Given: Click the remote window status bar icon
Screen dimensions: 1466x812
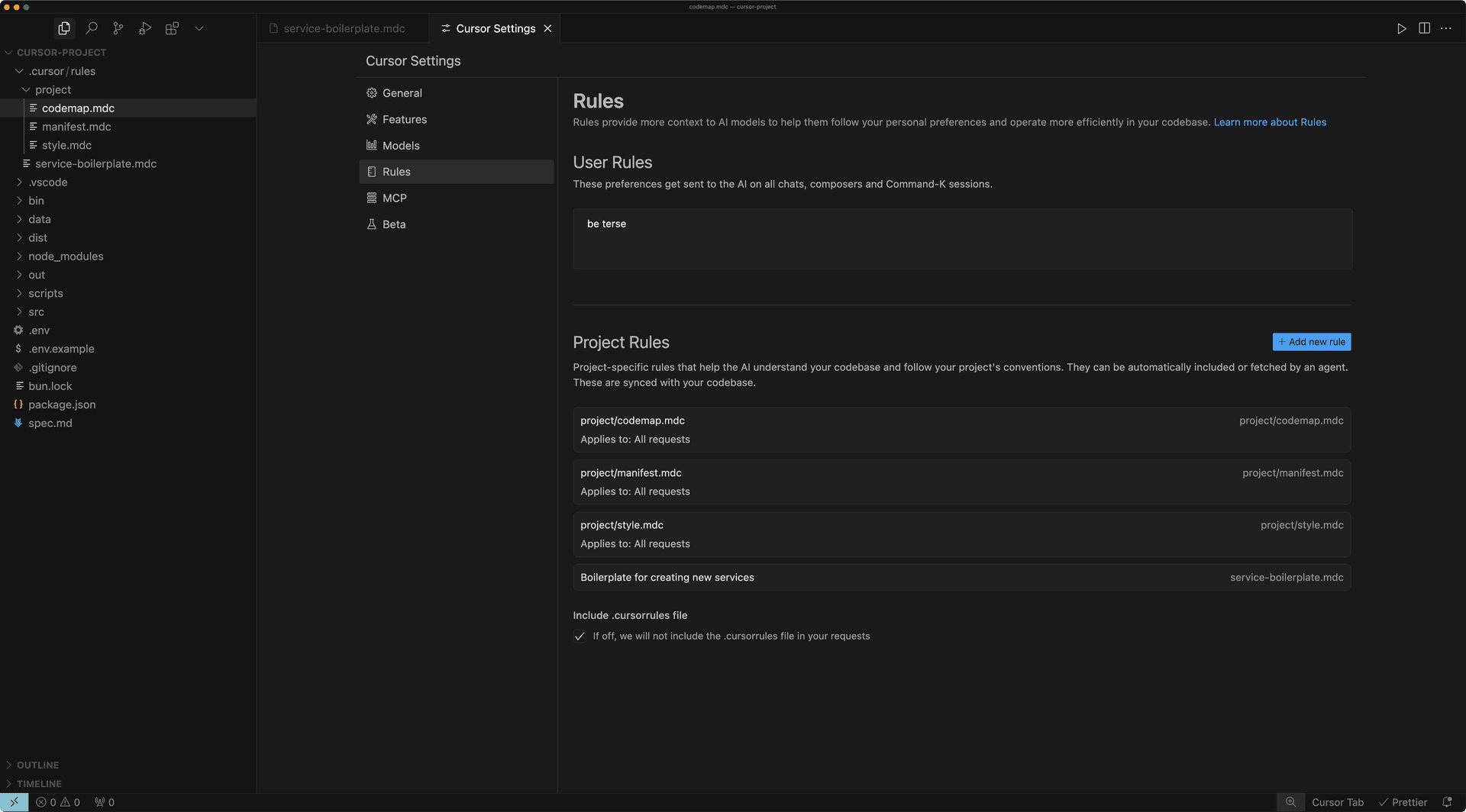Looking at the screenshot, I should click(x=14, y=802).
